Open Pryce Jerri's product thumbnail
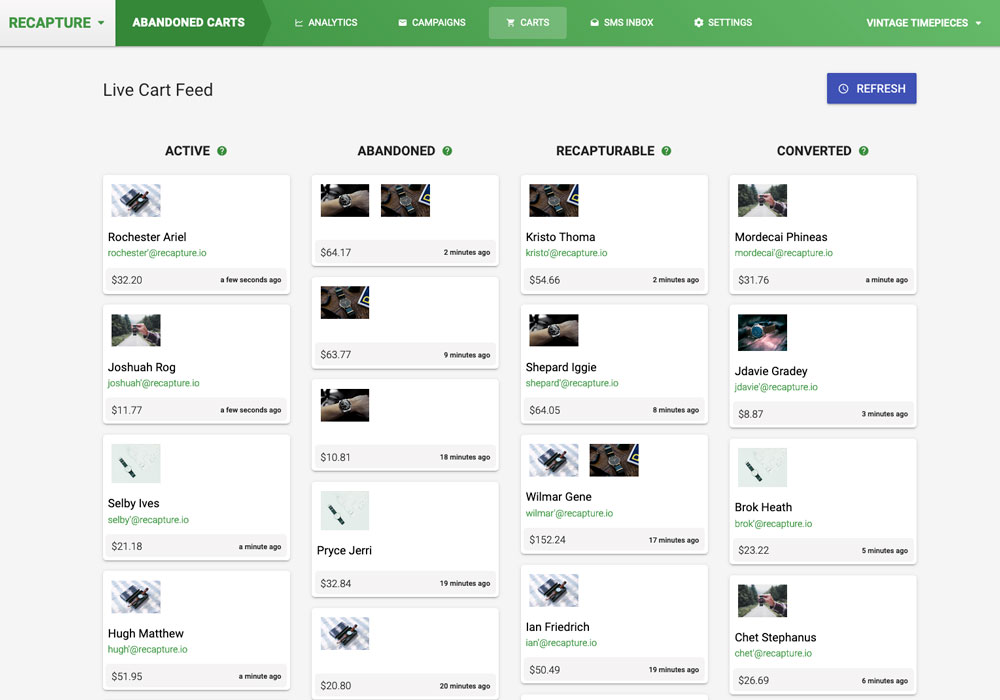 (345, 510)
